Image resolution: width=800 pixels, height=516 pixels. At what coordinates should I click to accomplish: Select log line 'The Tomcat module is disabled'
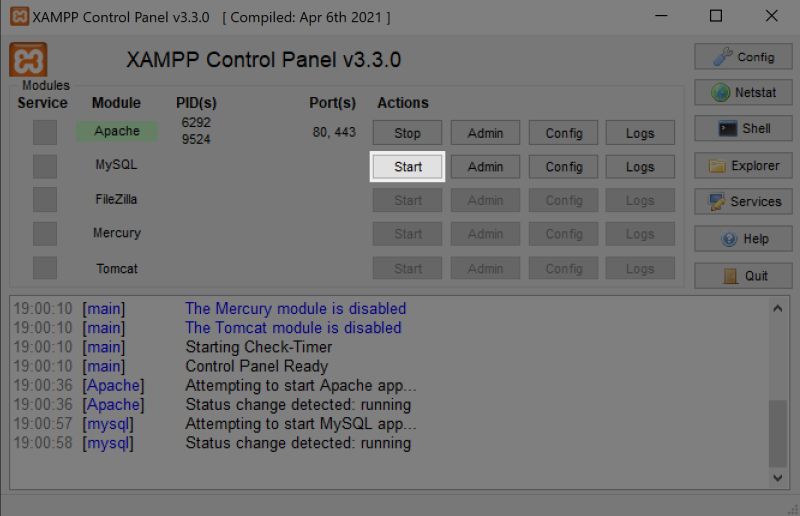293,328
